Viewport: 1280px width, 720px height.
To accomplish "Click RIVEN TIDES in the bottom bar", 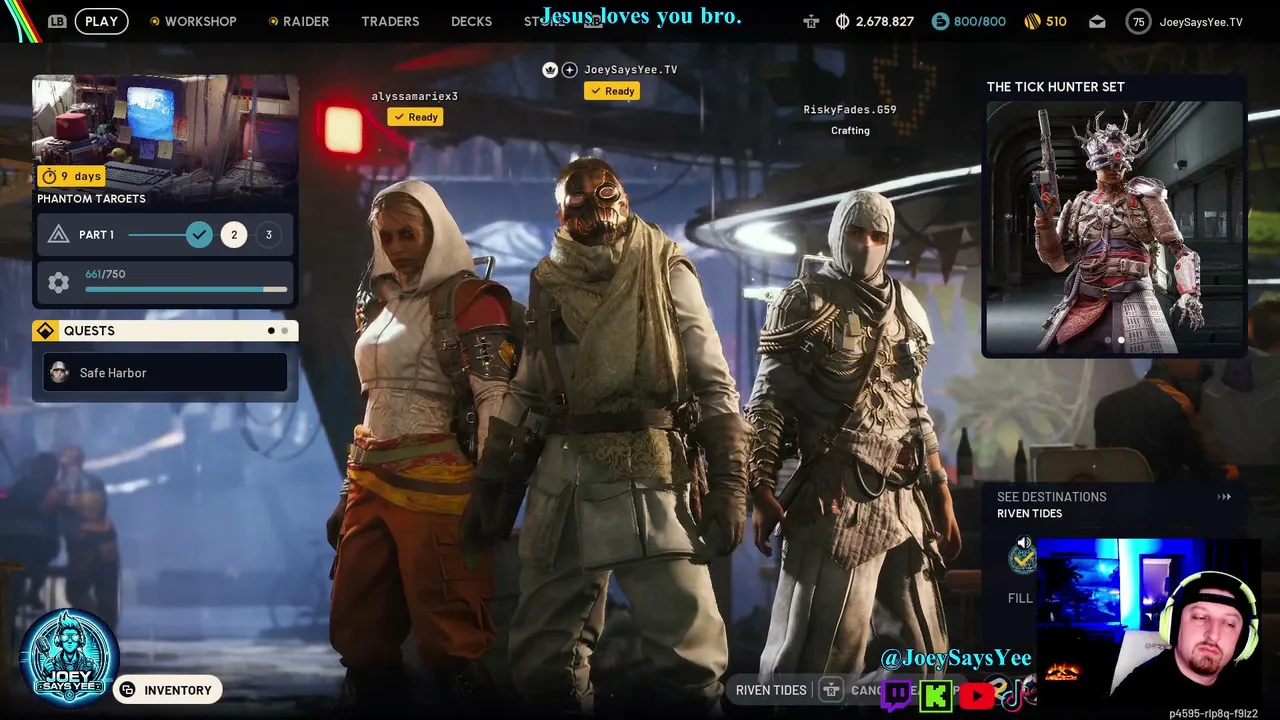I will click(x=771, y=690).
